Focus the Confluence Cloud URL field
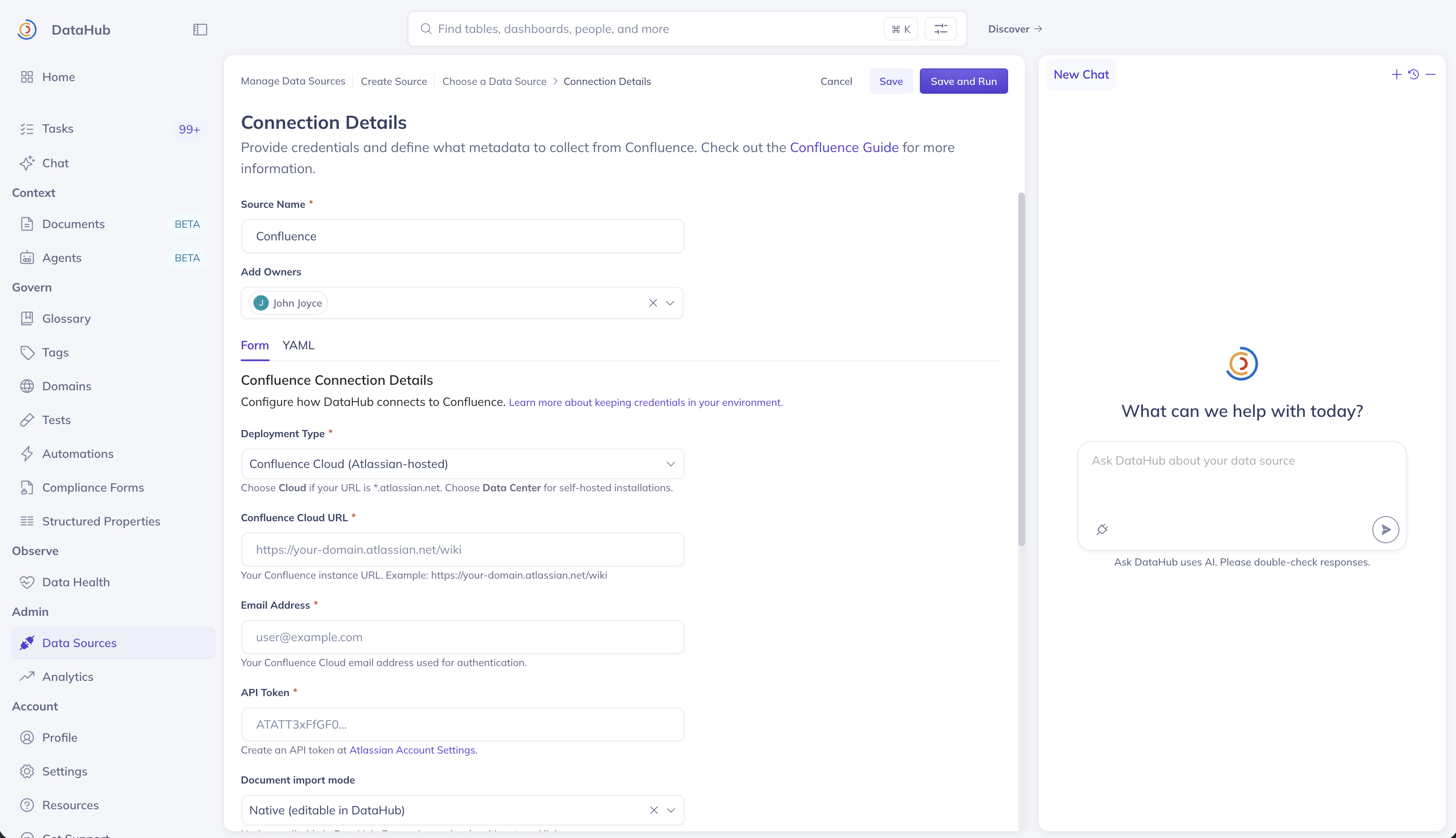The image size is (1456, 838). tap(462, 550)
